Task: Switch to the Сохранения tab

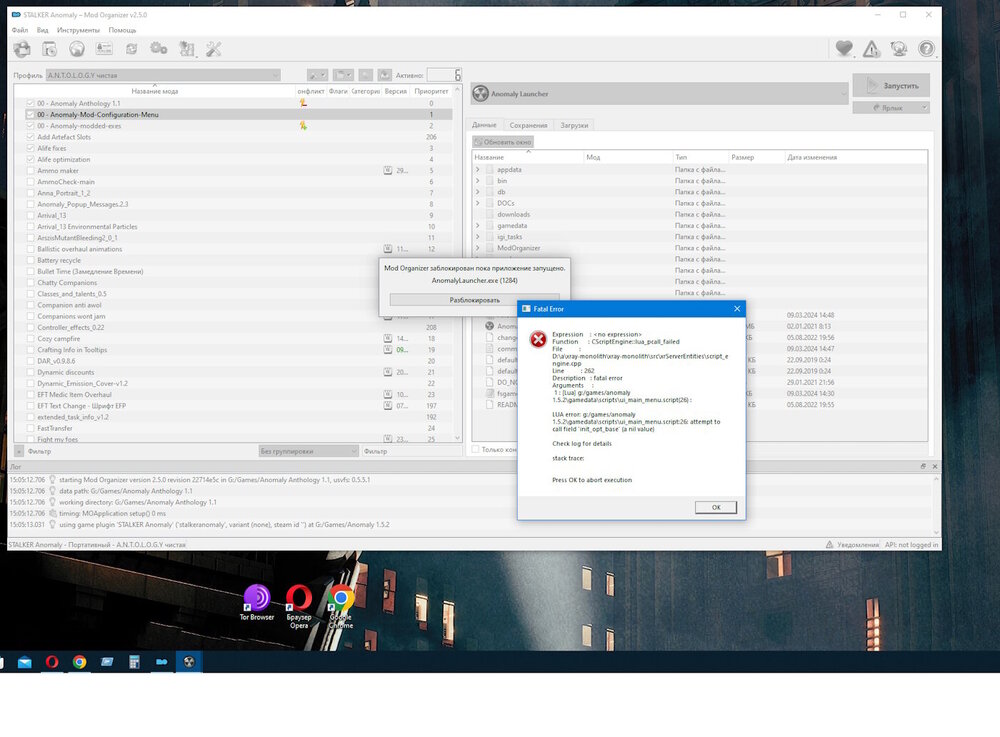Action: click(x=528, y=125)
